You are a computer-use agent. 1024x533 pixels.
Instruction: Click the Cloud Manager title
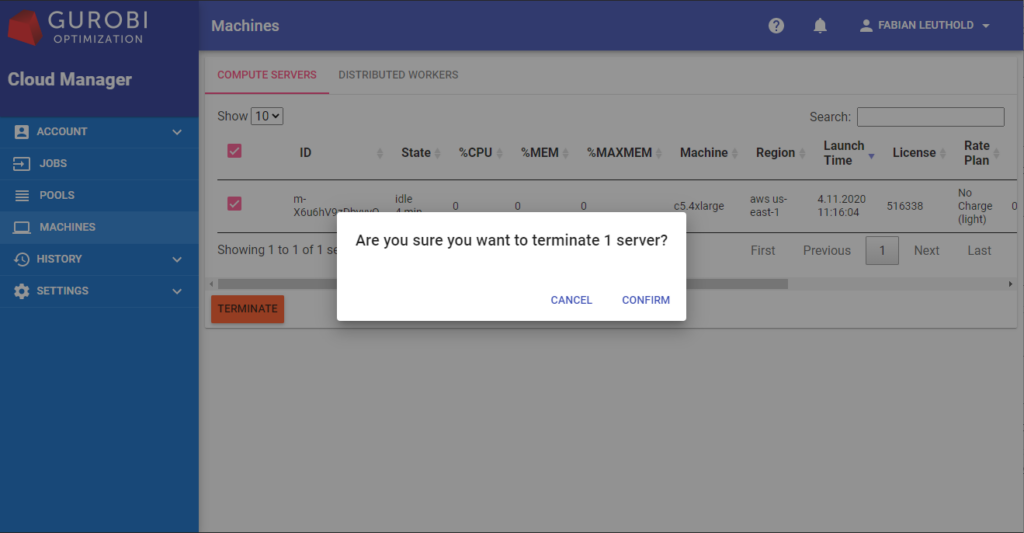click(x=70, y=80)
